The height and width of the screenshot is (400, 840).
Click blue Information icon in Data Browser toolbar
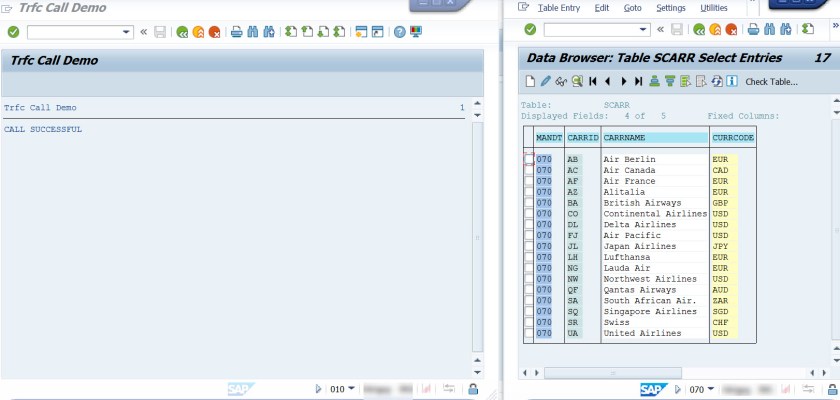point(732,81)
